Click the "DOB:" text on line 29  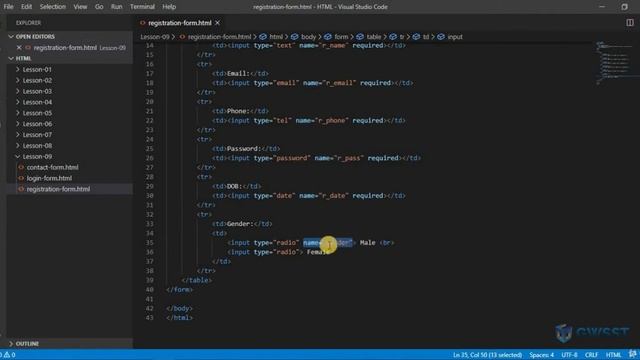point(234,187)
